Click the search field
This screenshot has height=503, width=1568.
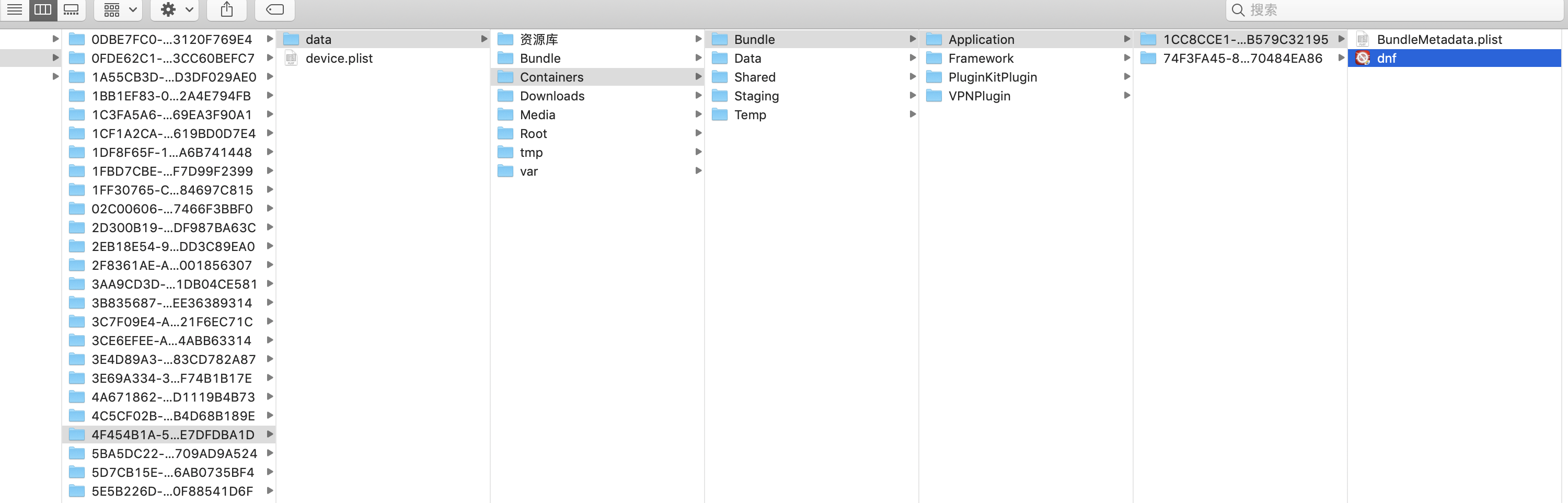pos(1394,10)
